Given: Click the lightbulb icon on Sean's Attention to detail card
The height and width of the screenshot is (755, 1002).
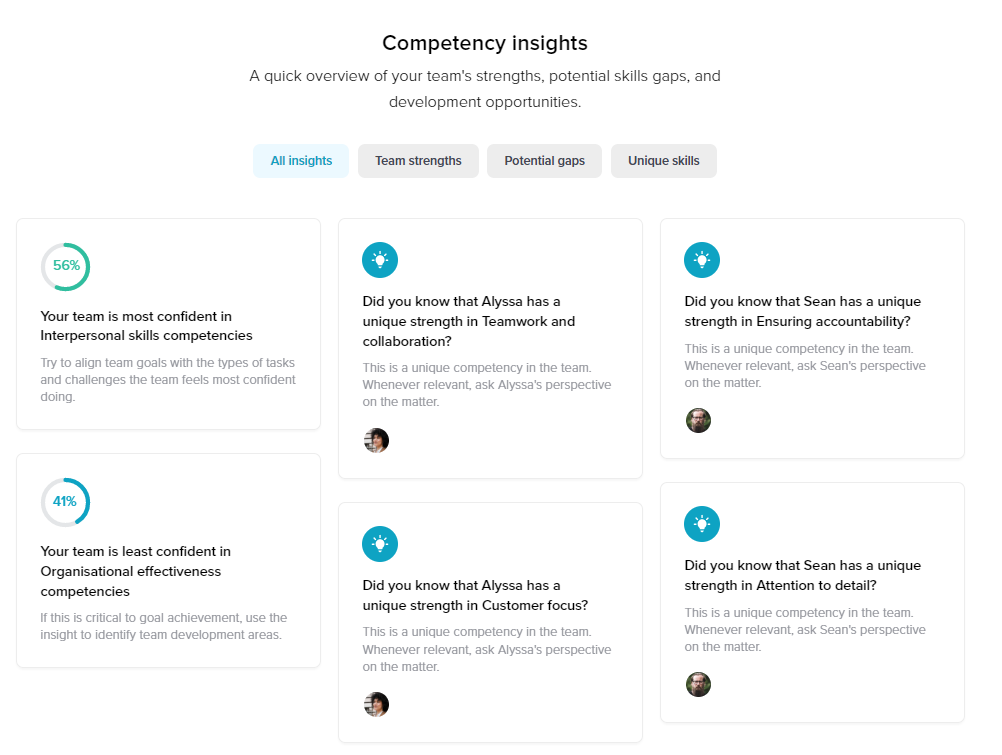Looking at the screenshot, I should pos(701,523).
